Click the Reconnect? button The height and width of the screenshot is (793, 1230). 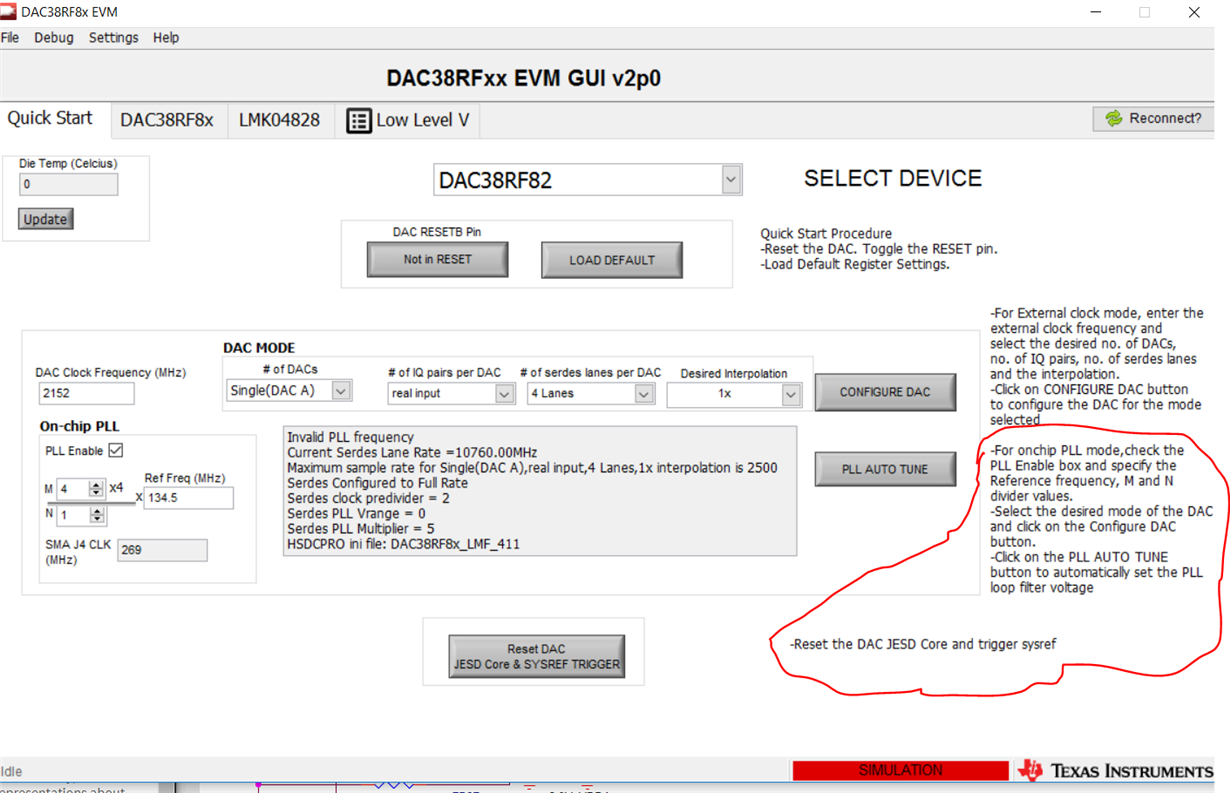[1153, 118]
